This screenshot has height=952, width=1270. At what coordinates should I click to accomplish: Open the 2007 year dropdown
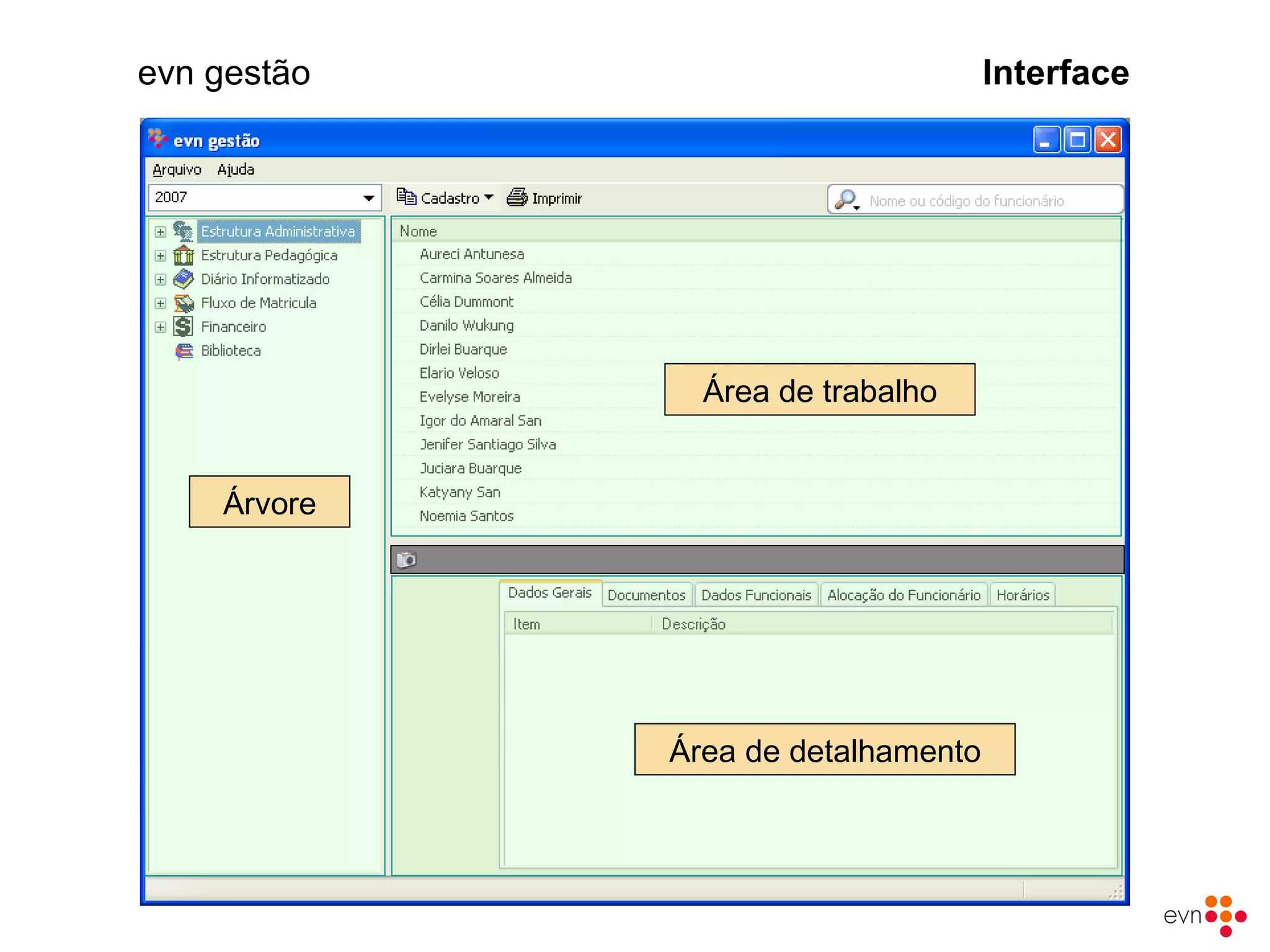pos(368,198)
